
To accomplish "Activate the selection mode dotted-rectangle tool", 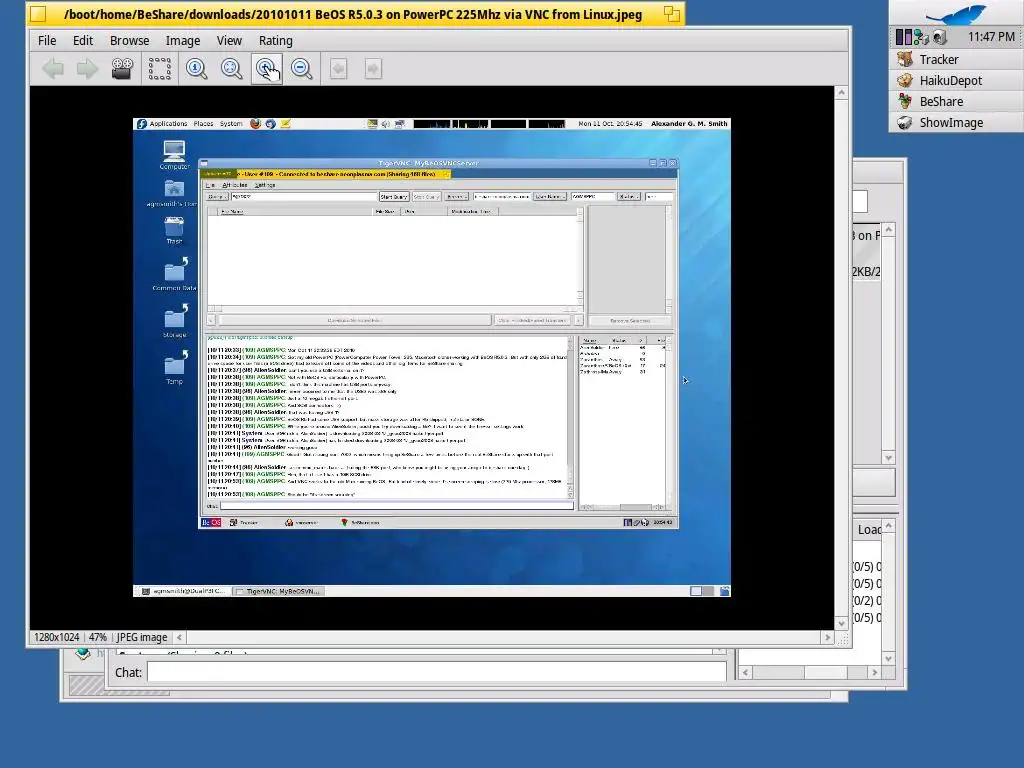I will [160, 69].
